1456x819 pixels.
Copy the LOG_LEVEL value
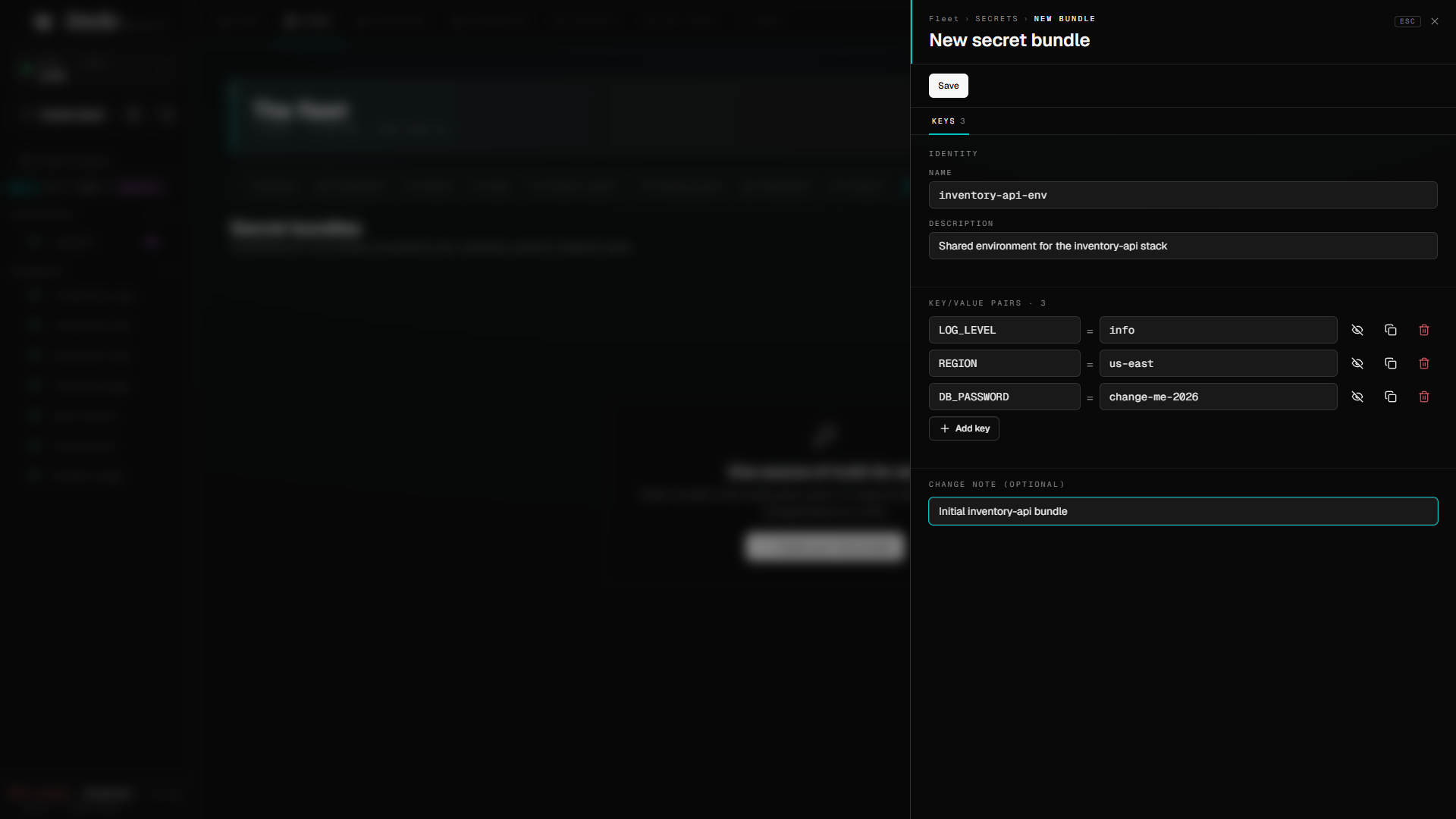coord(1391,331)
